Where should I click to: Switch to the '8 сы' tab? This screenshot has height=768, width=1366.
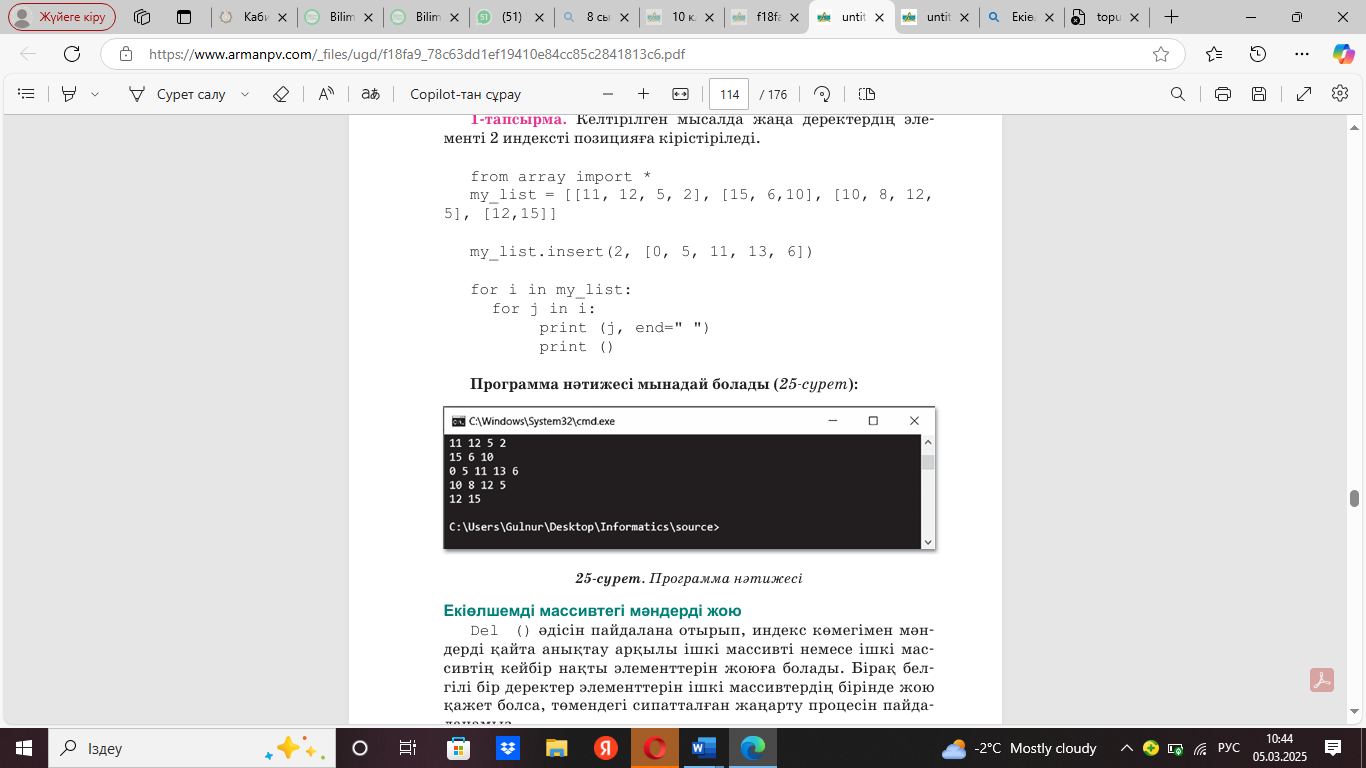pos(598,17)
